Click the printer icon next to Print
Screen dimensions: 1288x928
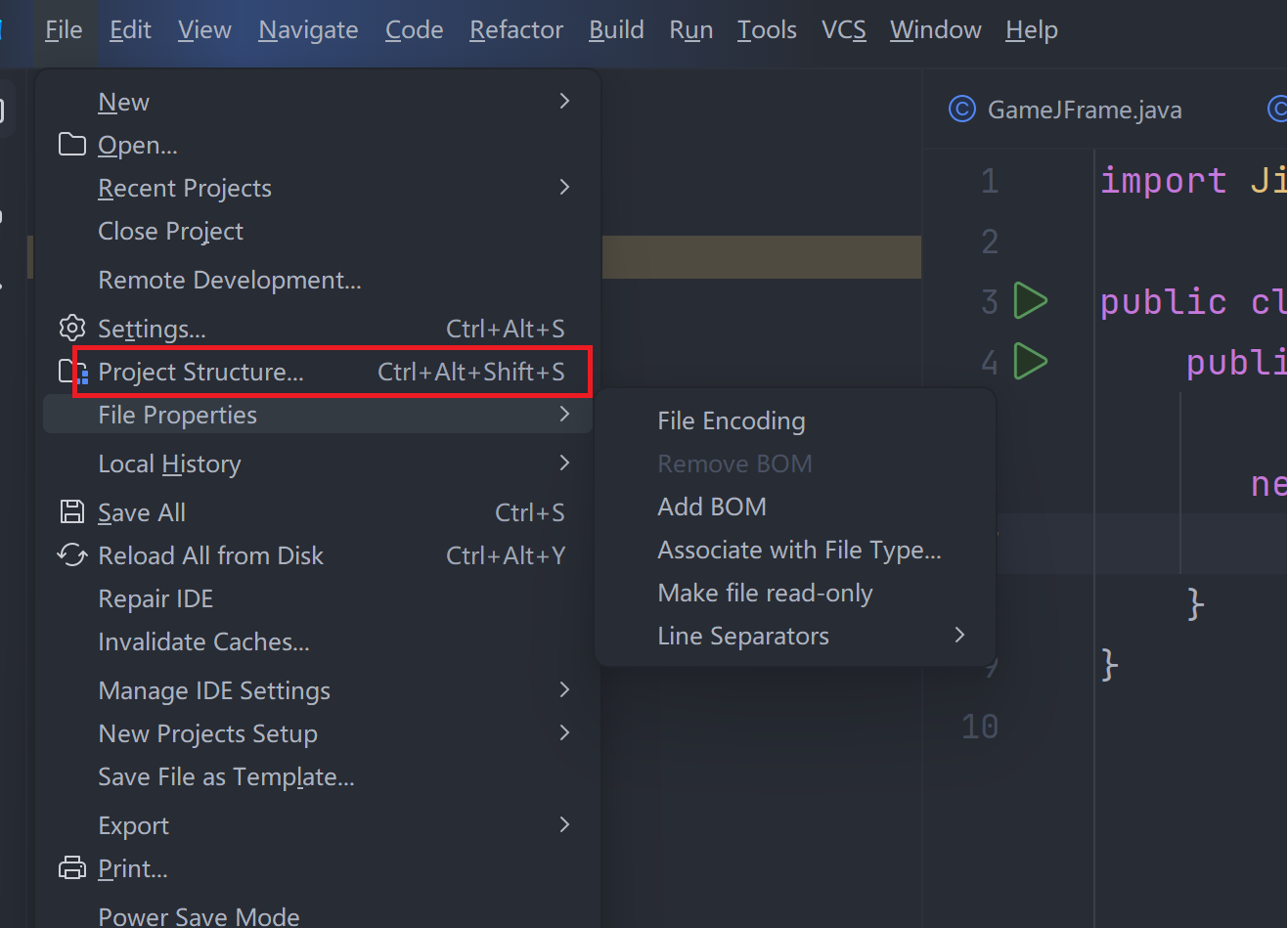pyautogui.click(x=72, y=867)
